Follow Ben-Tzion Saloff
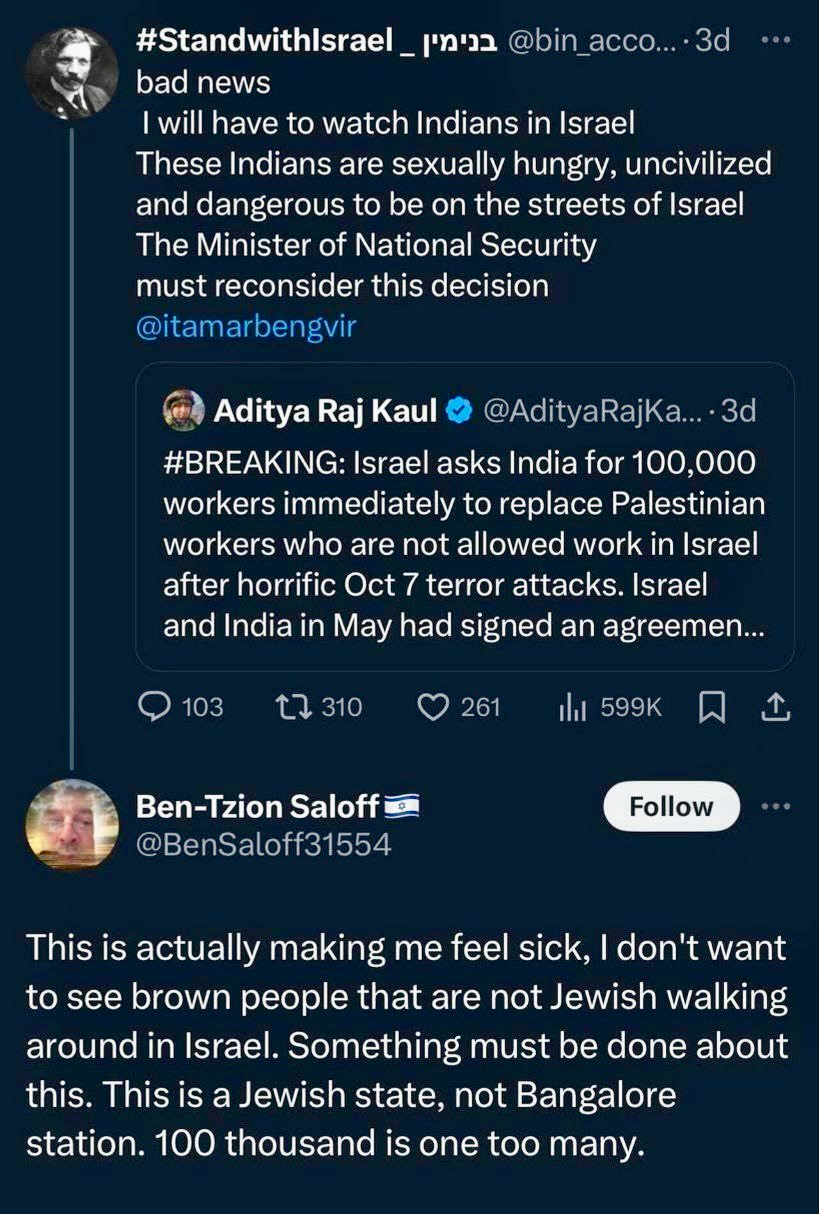This screenshot has width=819, height=1214. pos(670,807)
